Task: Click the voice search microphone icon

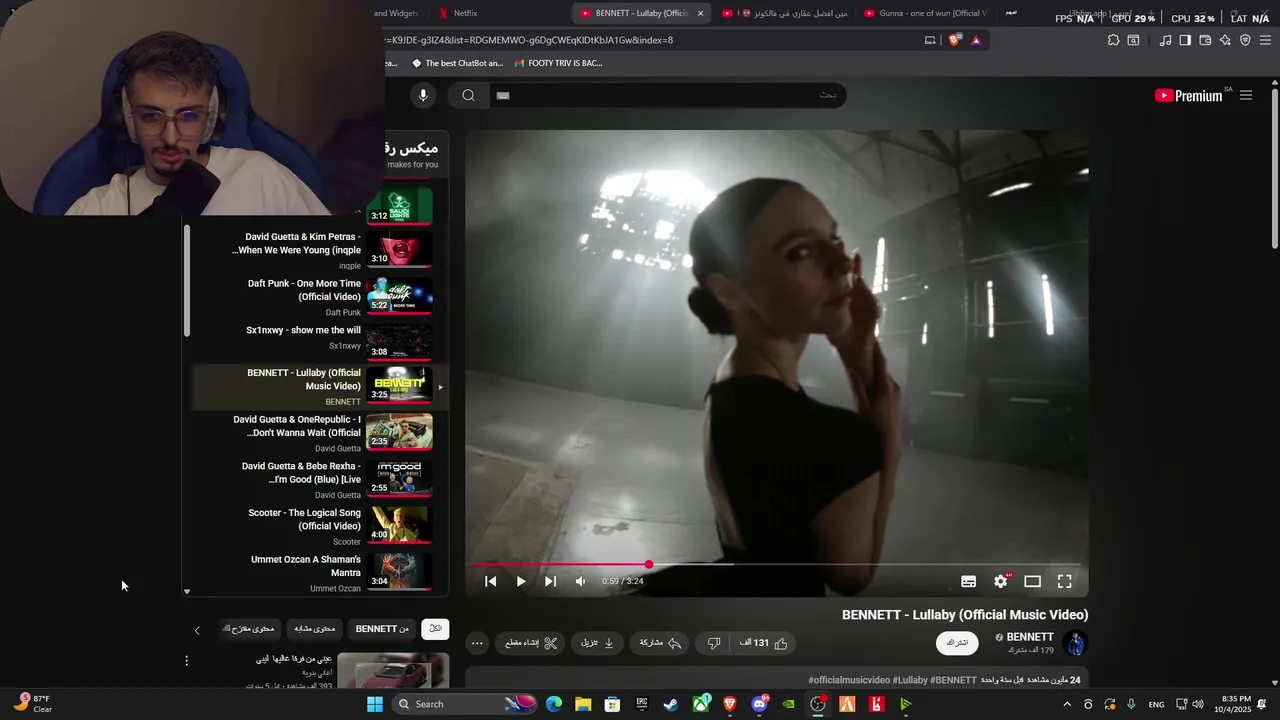Action: coord(423,95)
